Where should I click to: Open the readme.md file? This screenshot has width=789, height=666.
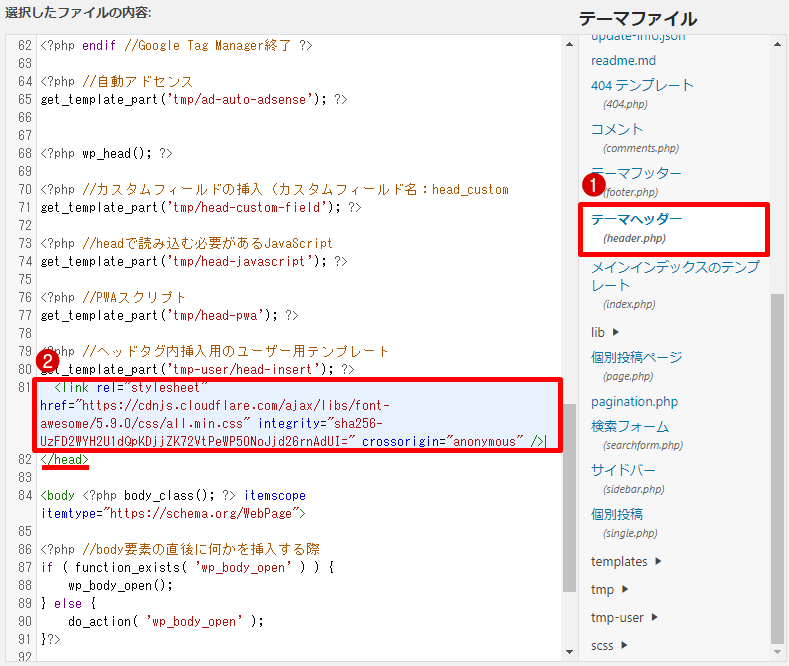[623, 60]
